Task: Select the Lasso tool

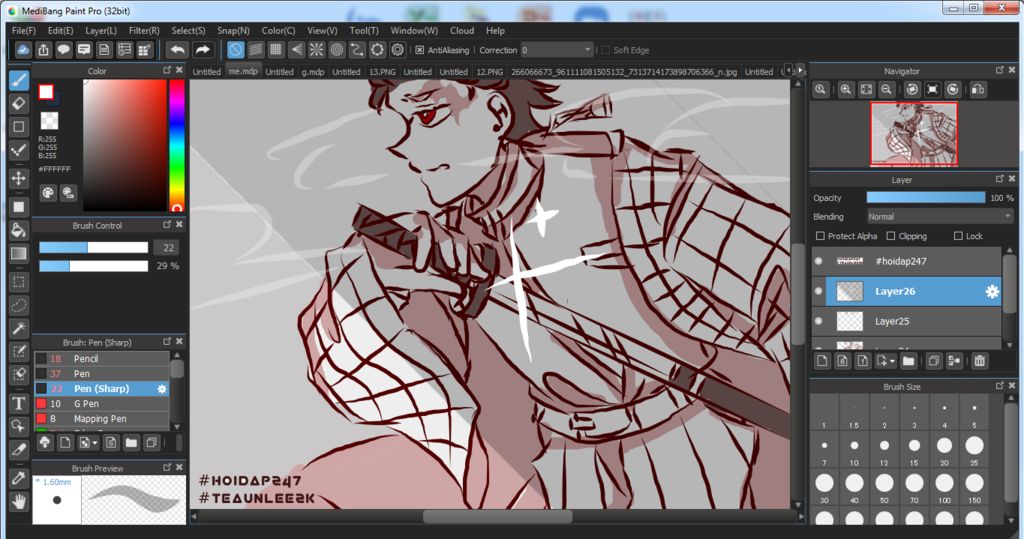Action: tap(19, 305)
